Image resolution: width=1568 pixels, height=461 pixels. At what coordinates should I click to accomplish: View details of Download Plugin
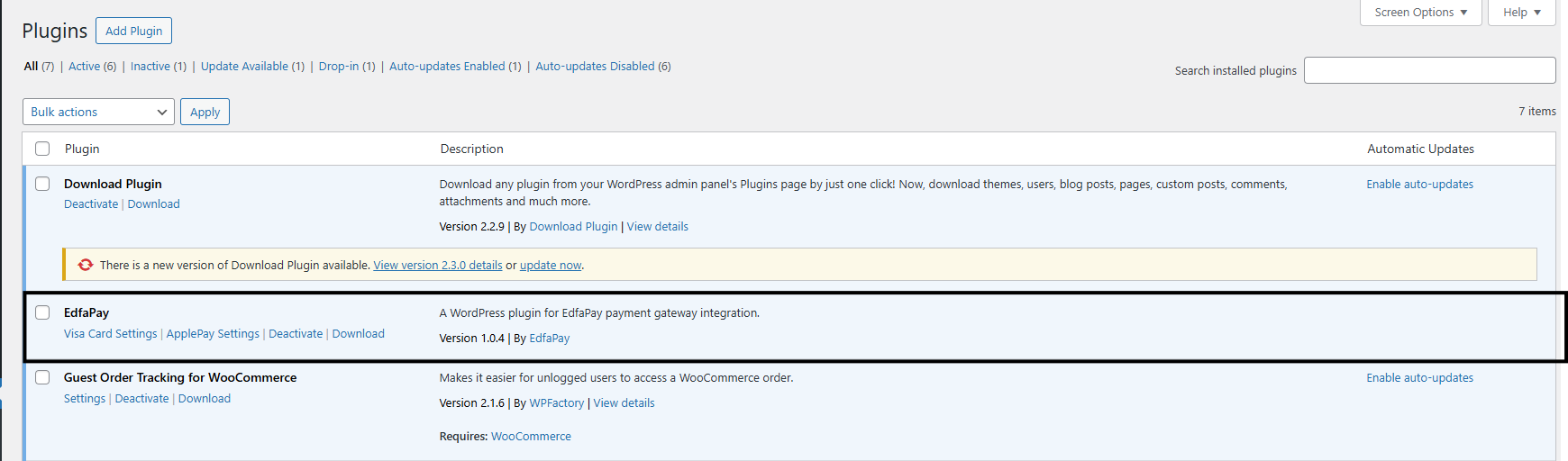[x=658, y=227]
